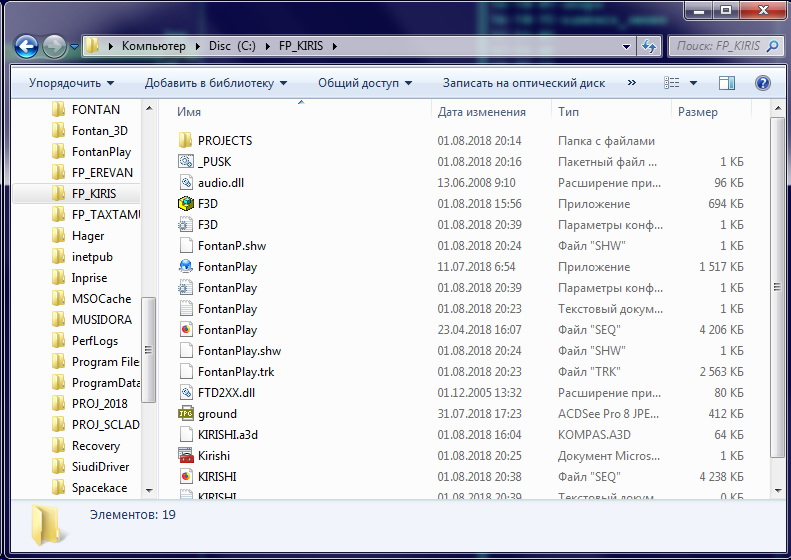Viewport: 791px width, 560px height.
Task: Click Компьютер in the address breadcrumb
Action: point(154,46)
